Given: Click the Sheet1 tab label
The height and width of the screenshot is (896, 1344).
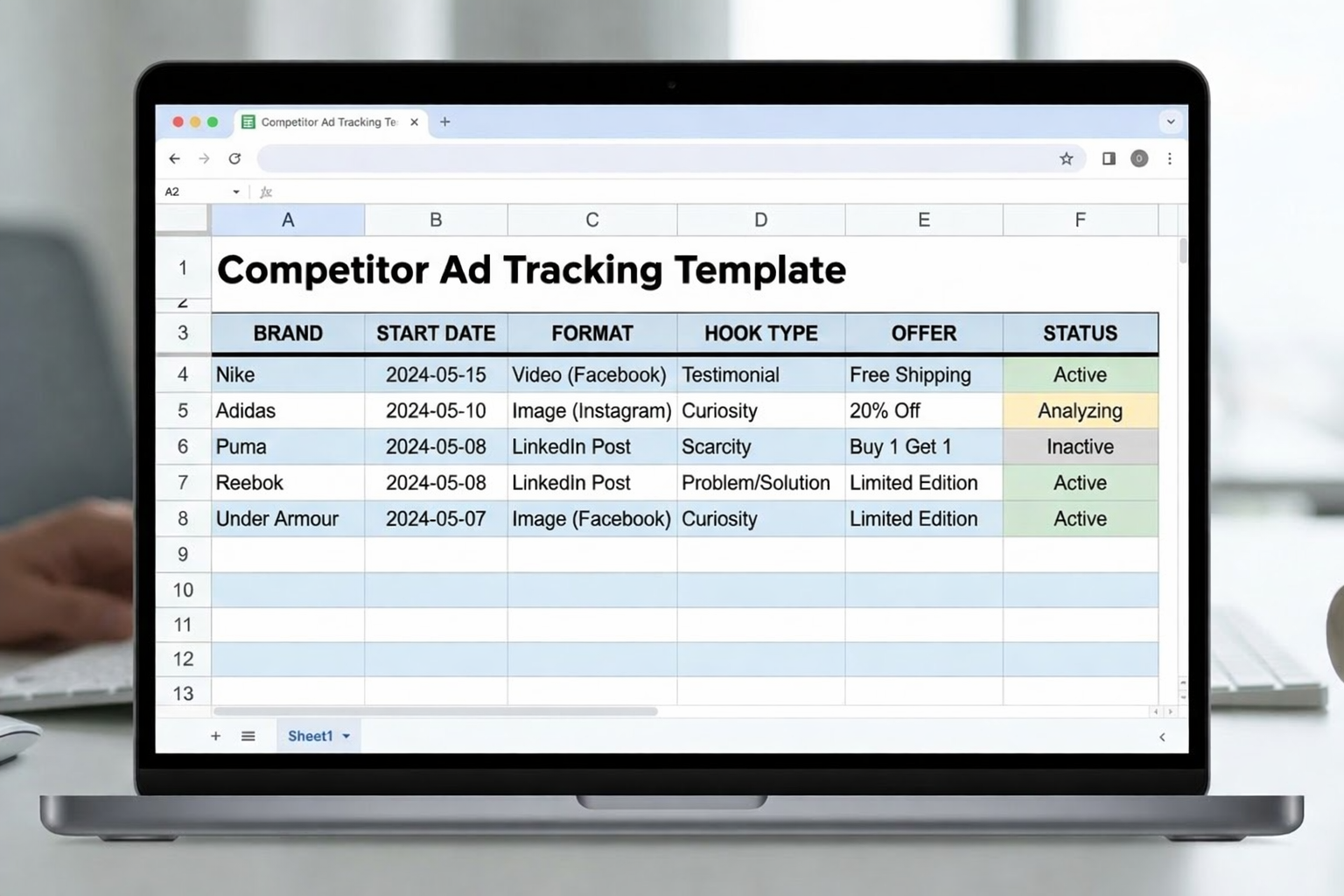Looking at the screenshot, I should tap(311, 736).
